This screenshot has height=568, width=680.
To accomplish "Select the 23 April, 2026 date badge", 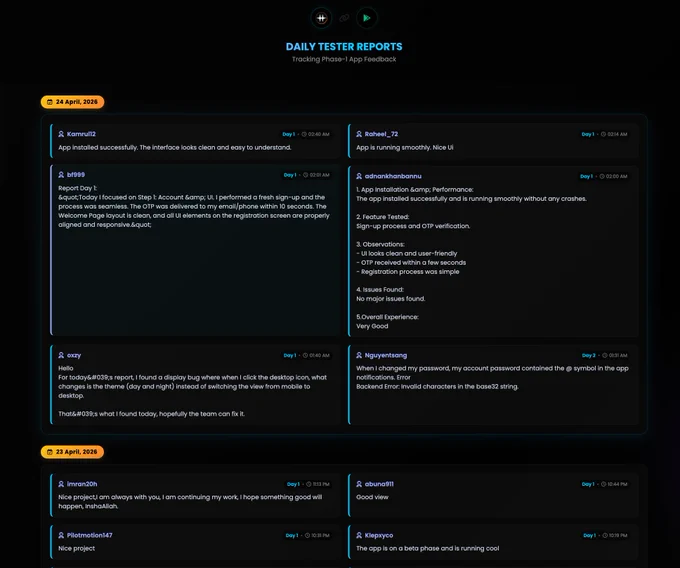I will (x=72, y=452).
